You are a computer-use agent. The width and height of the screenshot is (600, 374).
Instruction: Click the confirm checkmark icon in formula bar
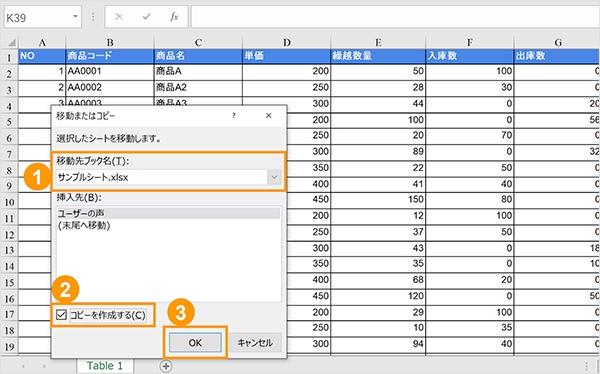click(x=146, y=17)
